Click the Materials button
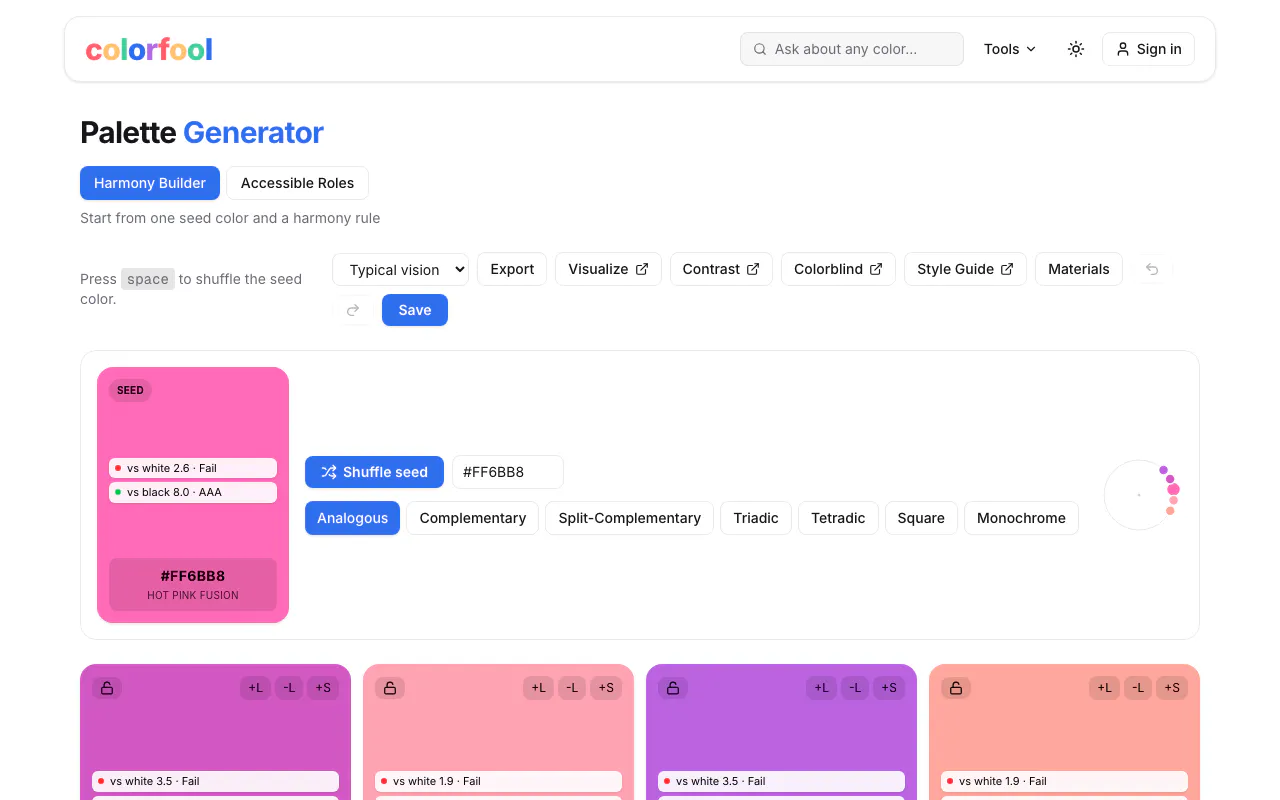Screen dimensions: 1280x800 pyautogui.click(x=1079, y=269)
